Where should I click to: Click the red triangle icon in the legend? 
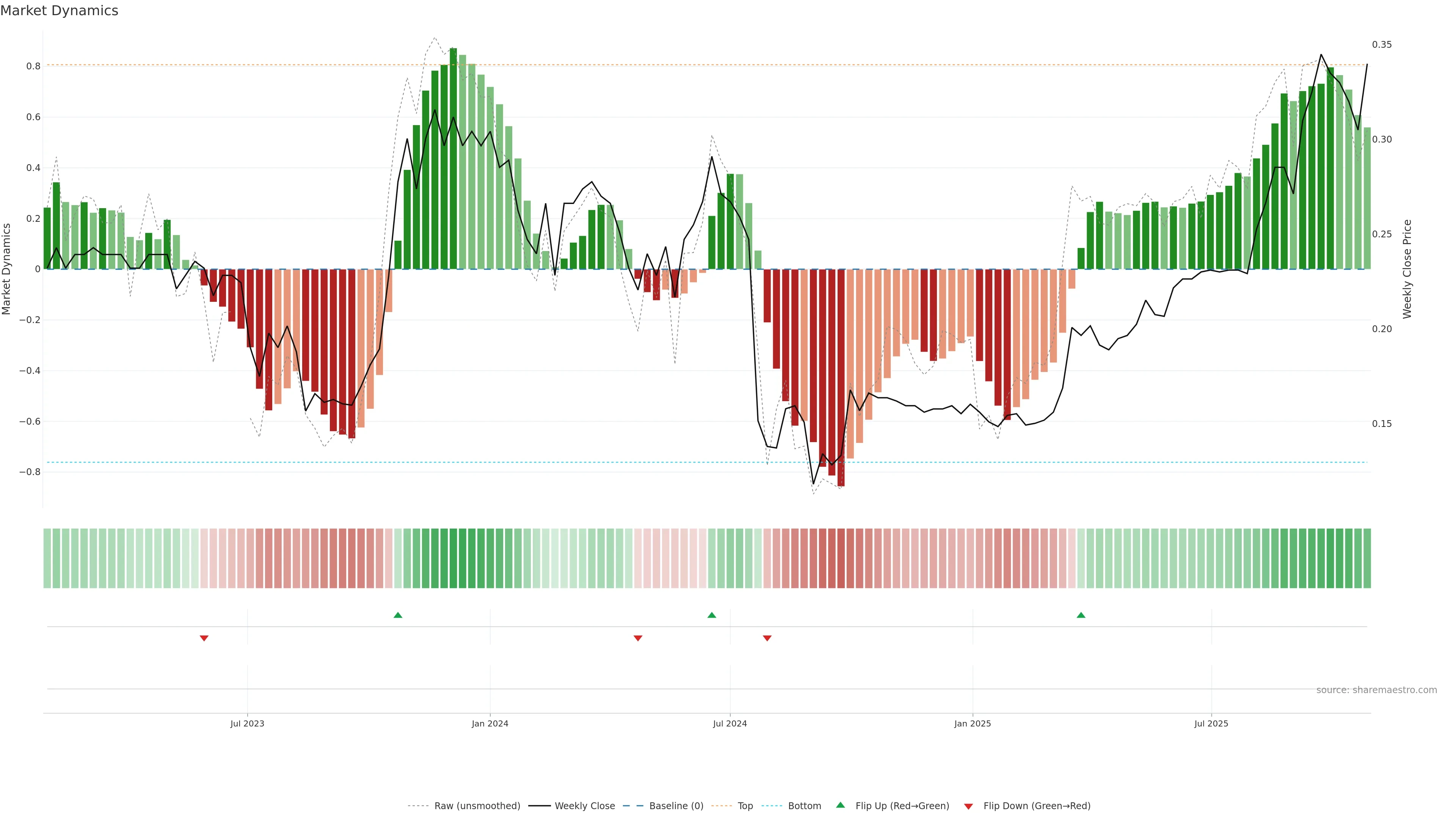[x=968, y=806]
